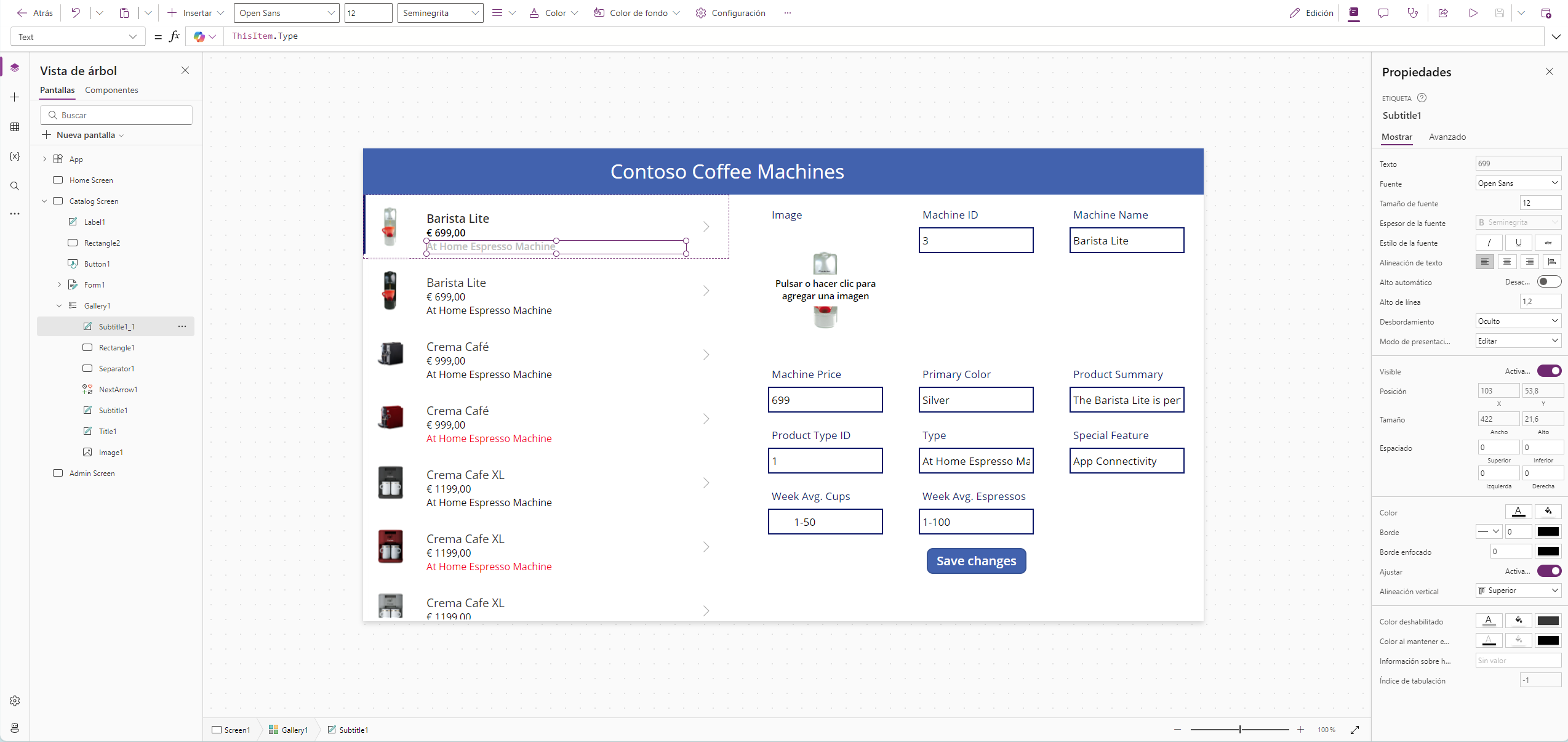1568x742 pixels.
Task: Switch to the Avanzado tab
Action: pyautogui.click(x=1447, y=137)
